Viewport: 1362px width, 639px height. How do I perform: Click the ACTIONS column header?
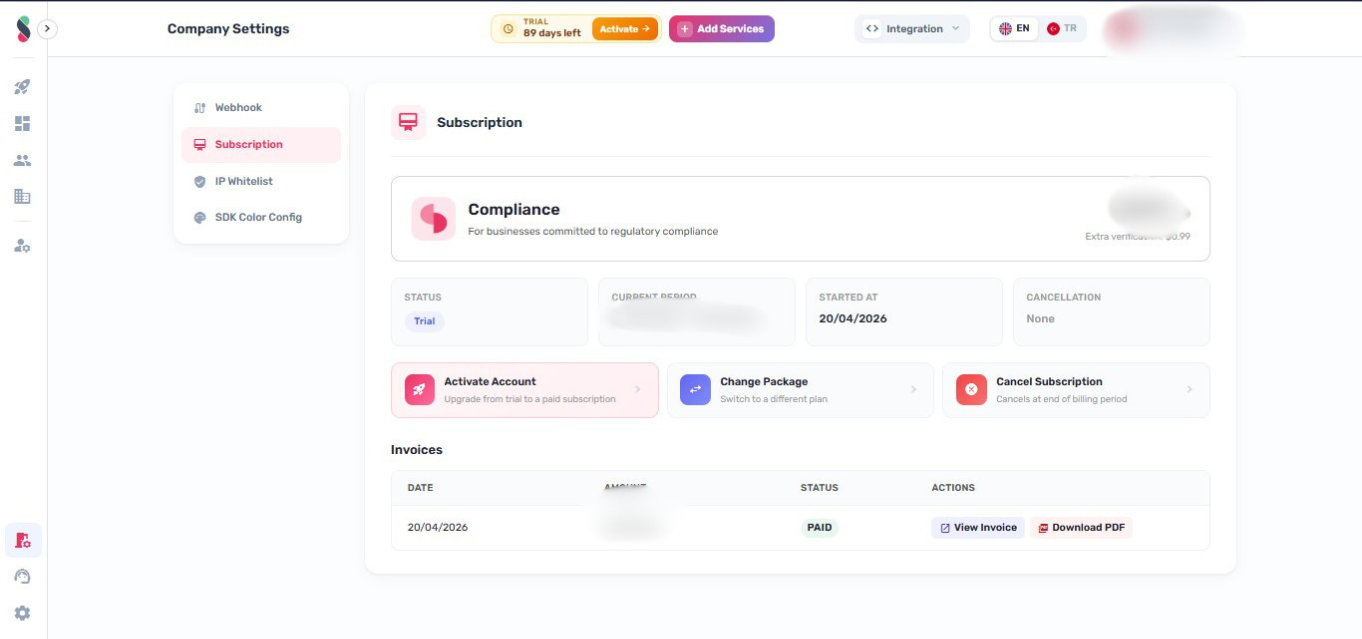tap(953, 488)
